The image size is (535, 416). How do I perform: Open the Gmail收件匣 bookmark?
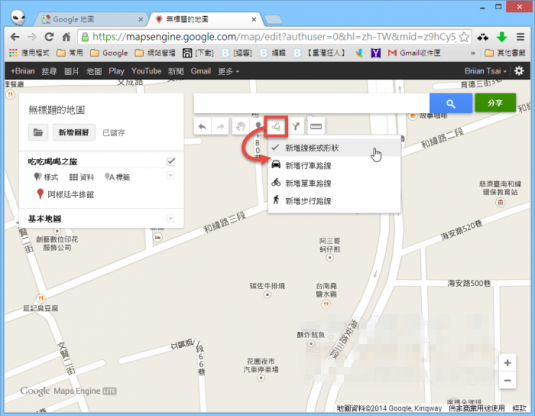[414, 53]
